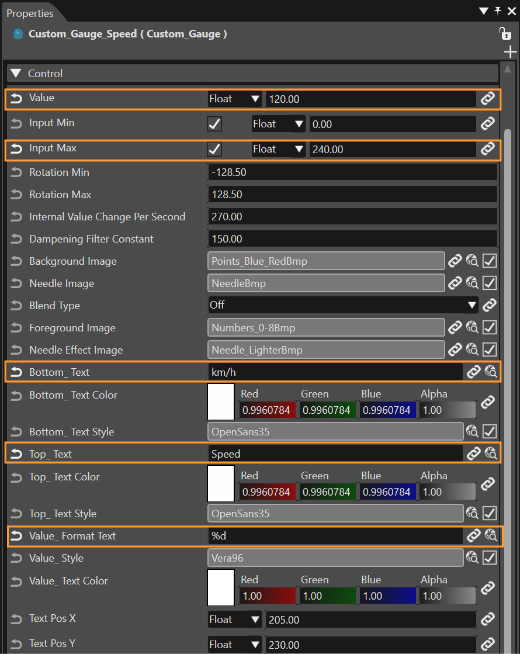Reset the Top_ Text property value

(16, 453)
